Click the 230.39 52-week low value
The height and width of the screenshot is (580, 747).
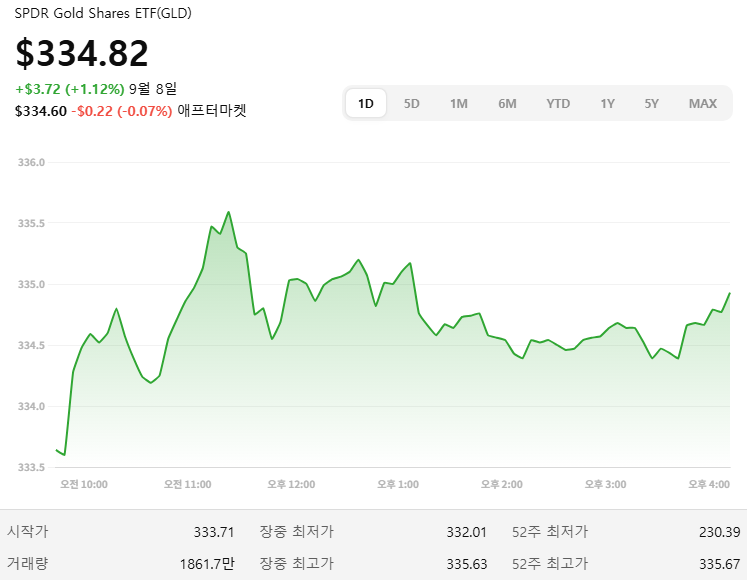coord(719,532)
